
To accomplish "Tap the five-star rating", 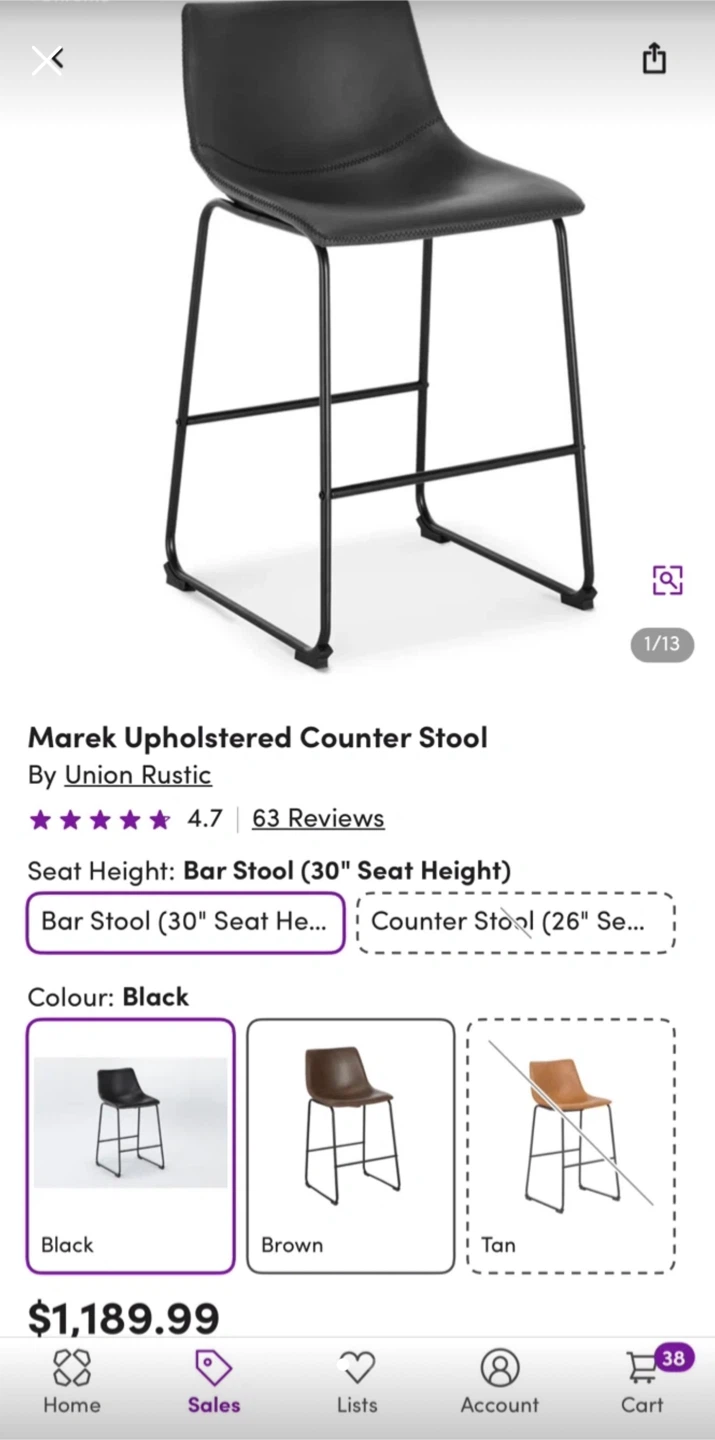I will 100,820.
